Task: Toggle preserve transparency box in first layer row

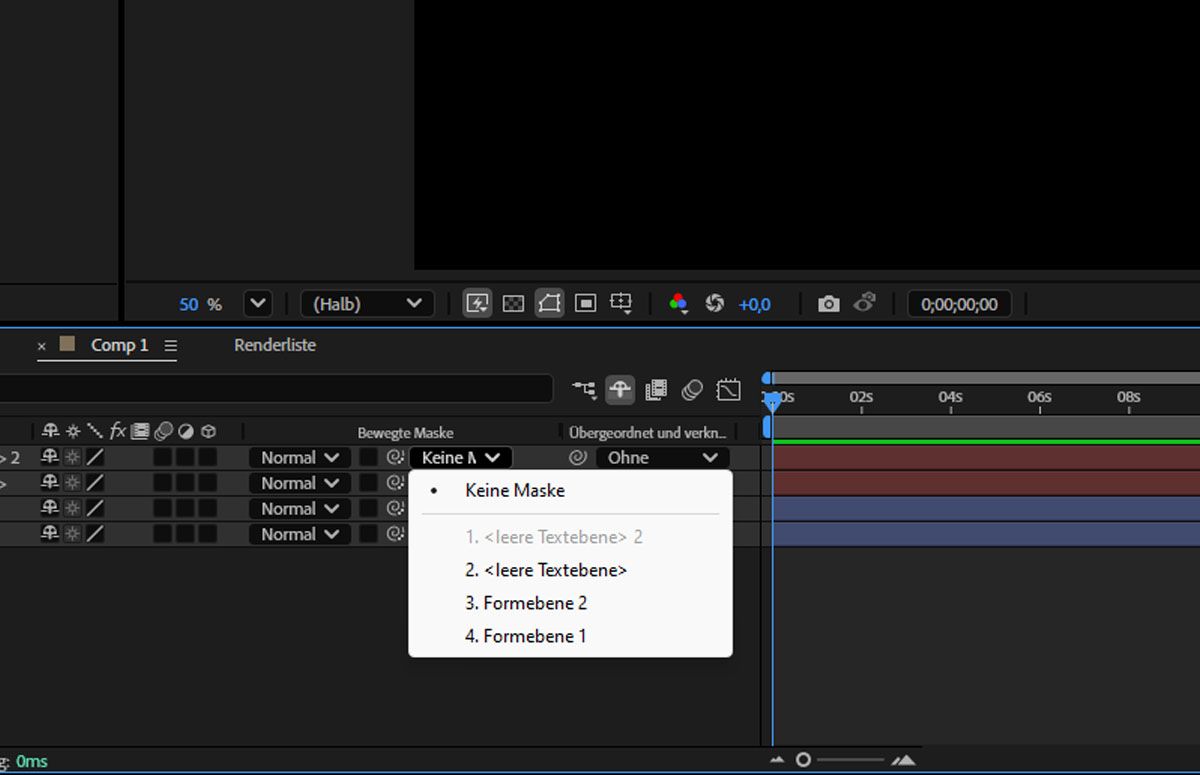Action: pyautogui.click(x=369, y=458)
